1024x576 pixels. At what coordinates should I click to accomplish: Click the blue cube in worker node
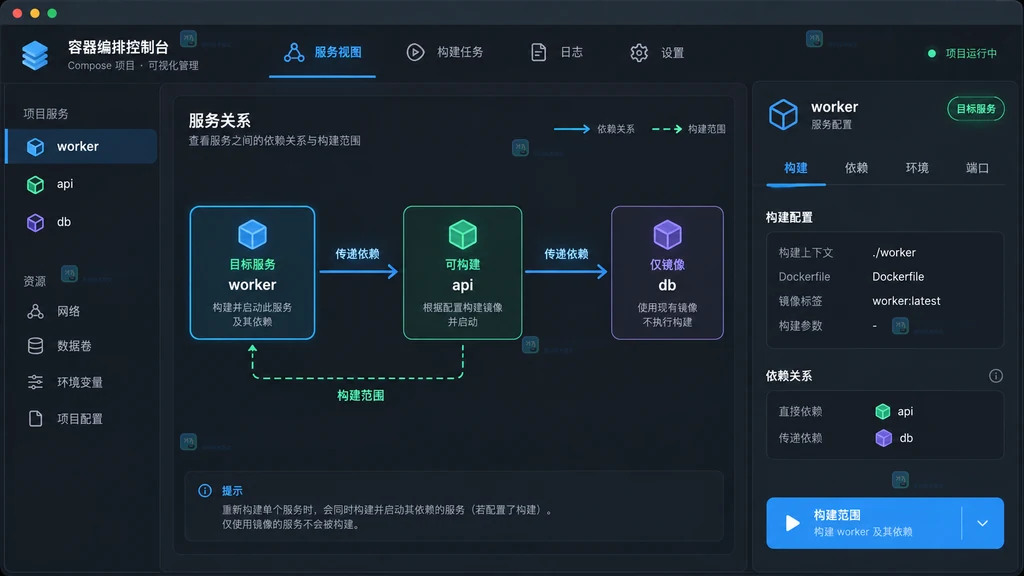pos(252,235)
